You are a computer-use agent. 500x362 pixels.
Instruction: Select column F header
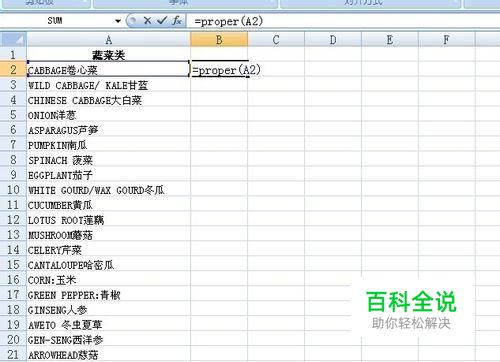(447, 40)
